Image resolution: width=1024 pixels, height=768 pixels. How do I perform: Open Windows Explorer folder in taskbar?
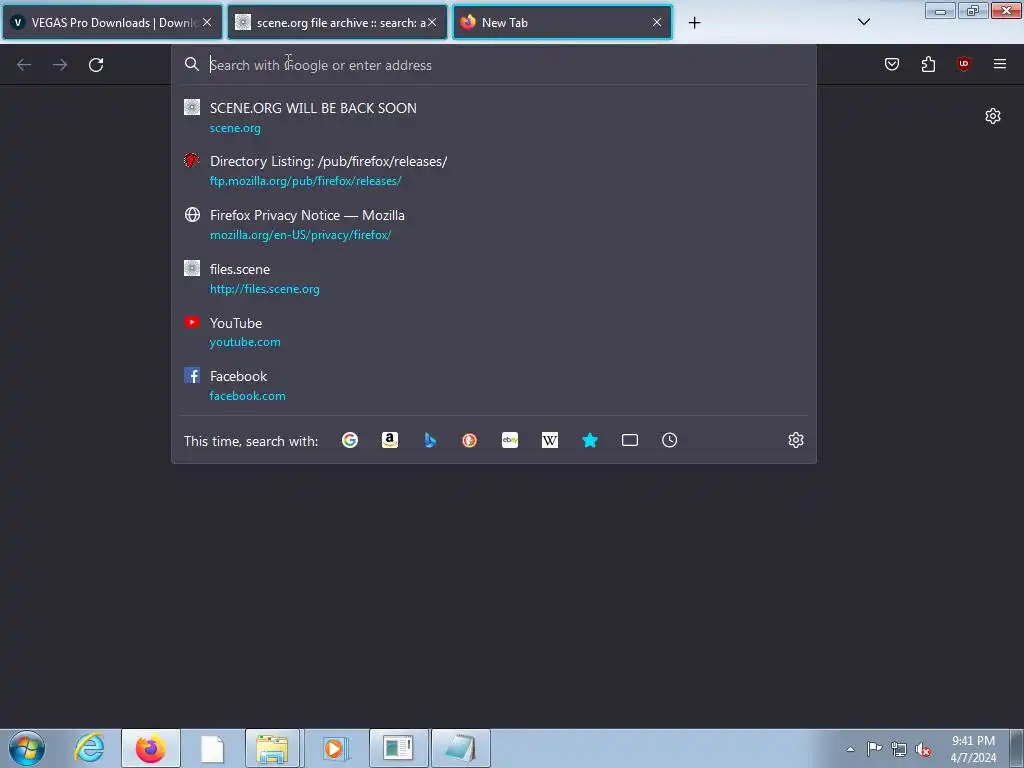[x=272, y=748]
